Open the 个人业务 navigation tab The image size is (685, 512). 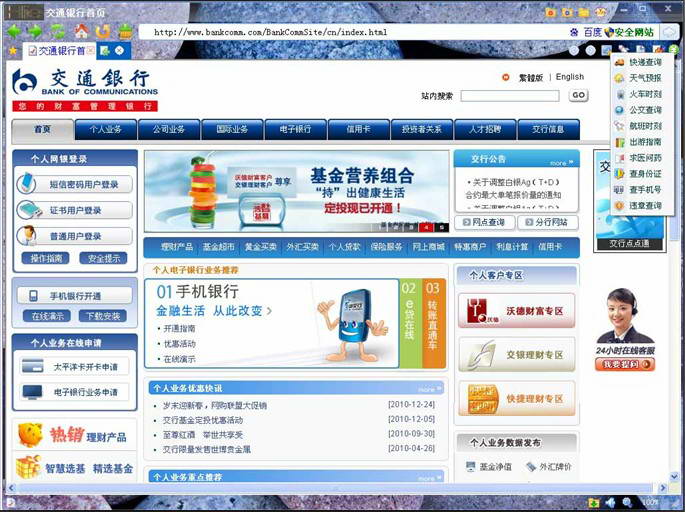click(x=106, y=130)
